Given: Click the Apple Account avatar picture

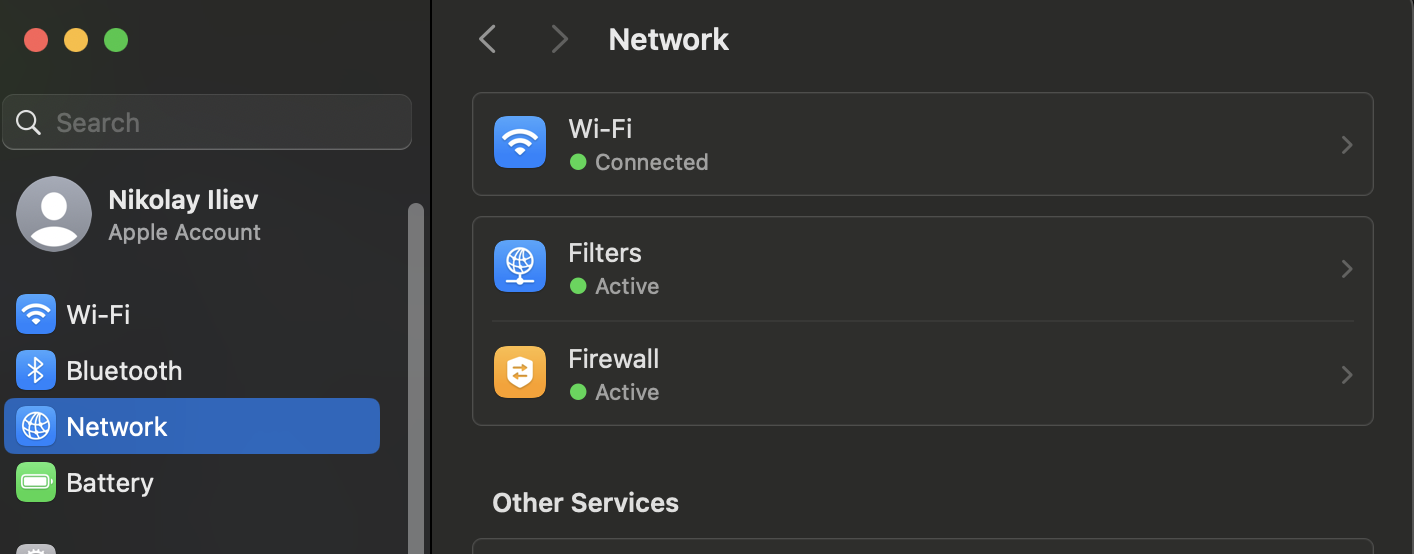Looking at the screenshot, I should pyautogui.click(x=54, y=214).
